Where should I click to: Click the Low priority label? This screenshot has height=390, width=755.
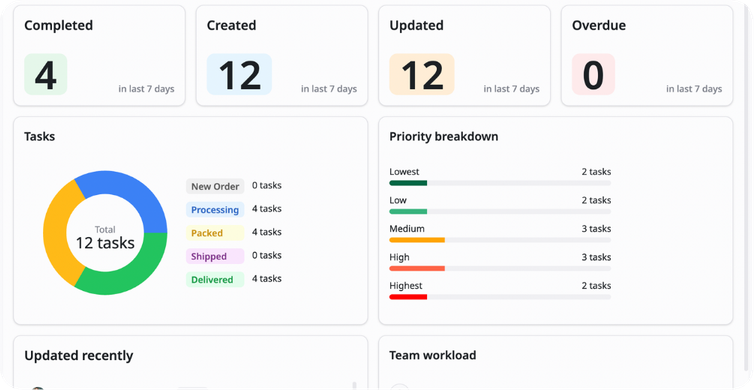pos(398,200)
